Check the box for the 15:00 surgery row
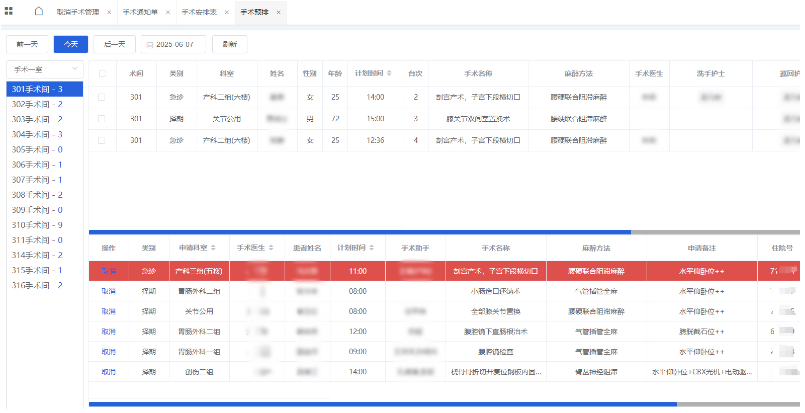The height and width of the screenshot is (413, 805). 101,119
